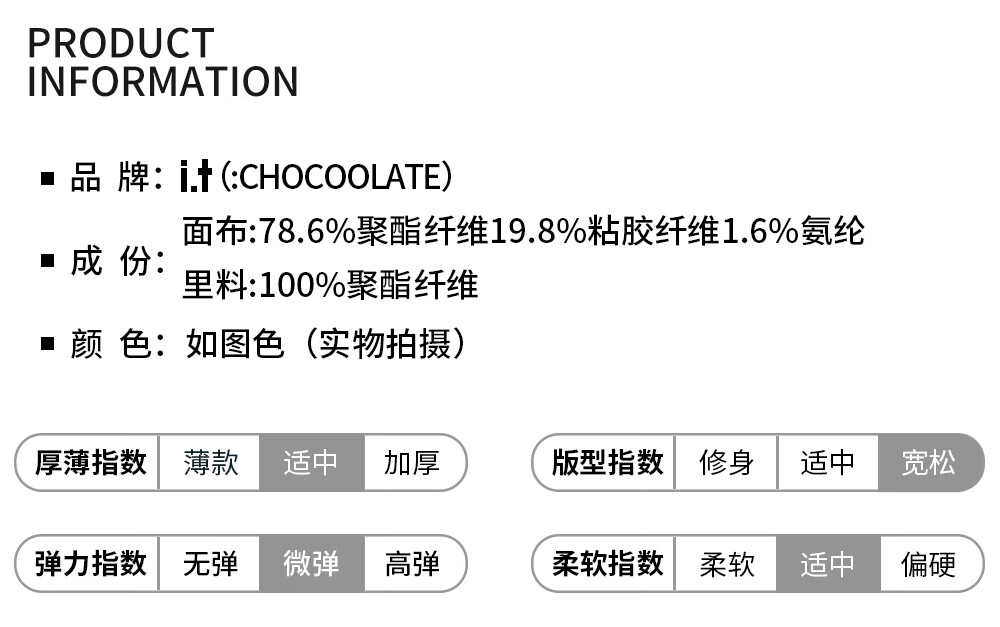Click the (:CHOCOOLATE) brand name text
The image size is (1000, 627).
tap(336, 177)
